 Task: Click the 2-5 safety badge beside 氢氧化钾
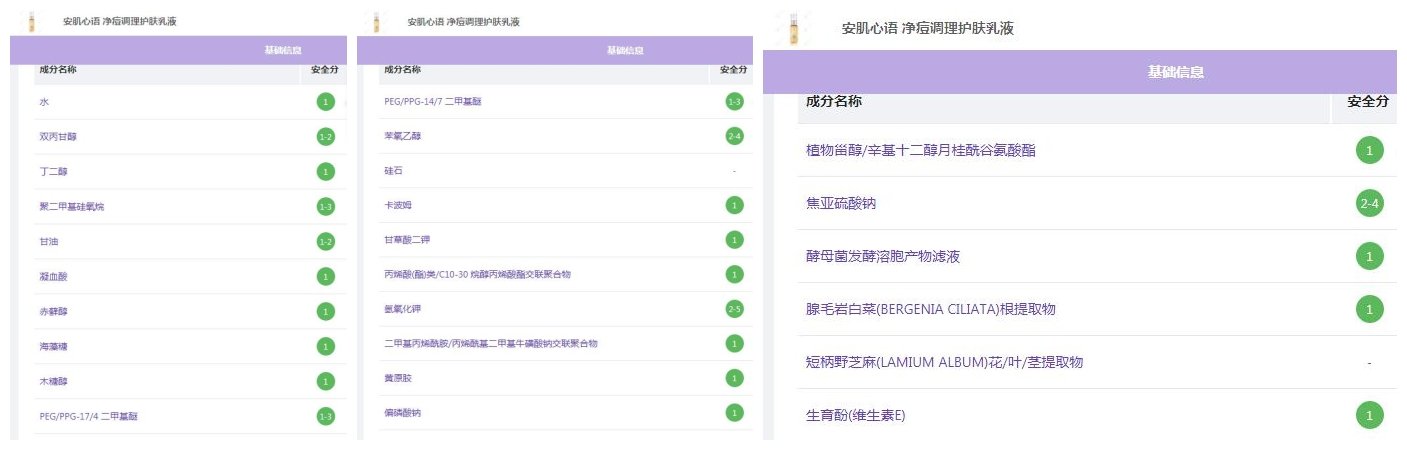coord(735,309)
